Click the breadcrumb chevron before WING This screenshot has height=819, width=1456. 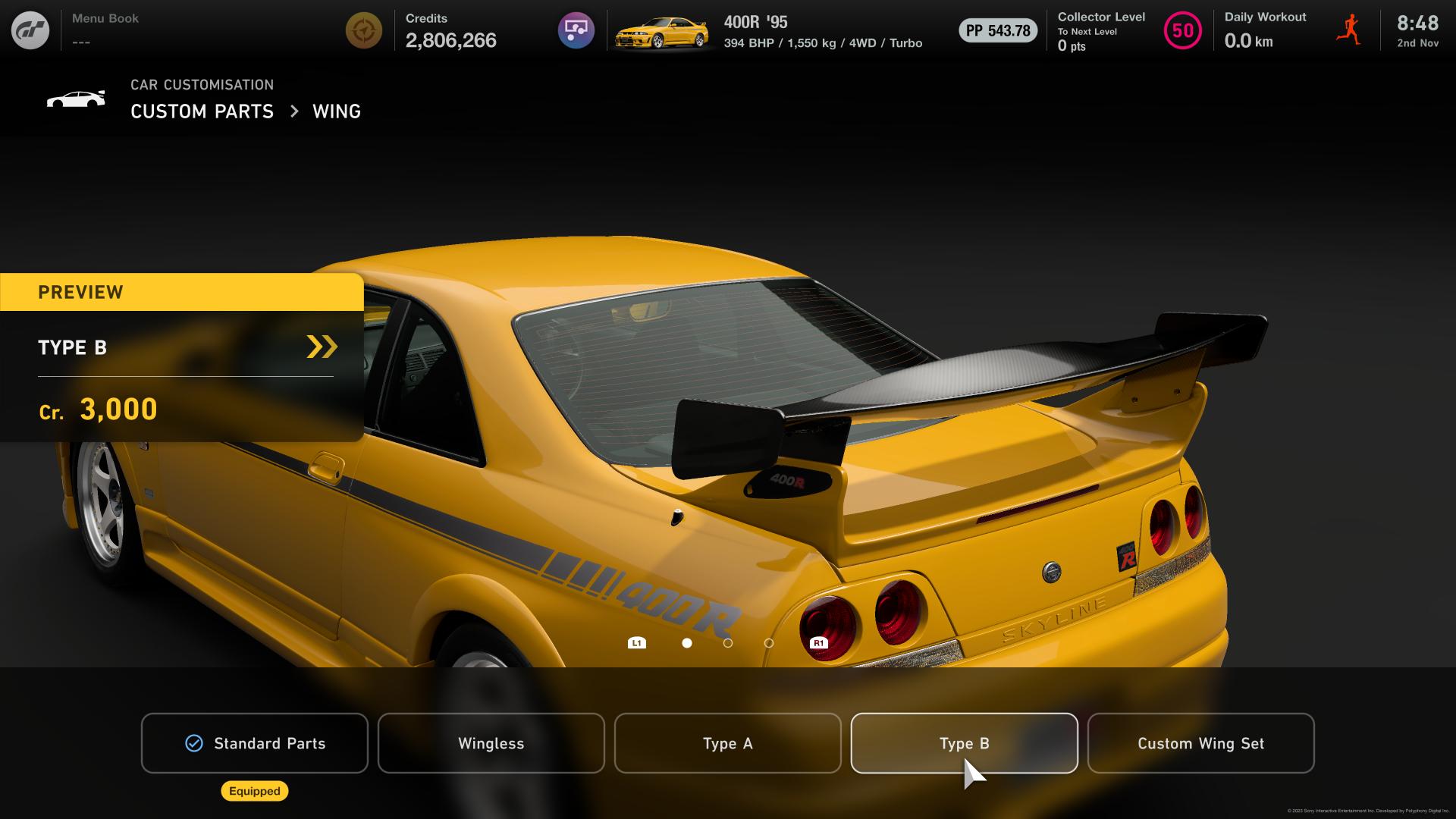(294, 111)
